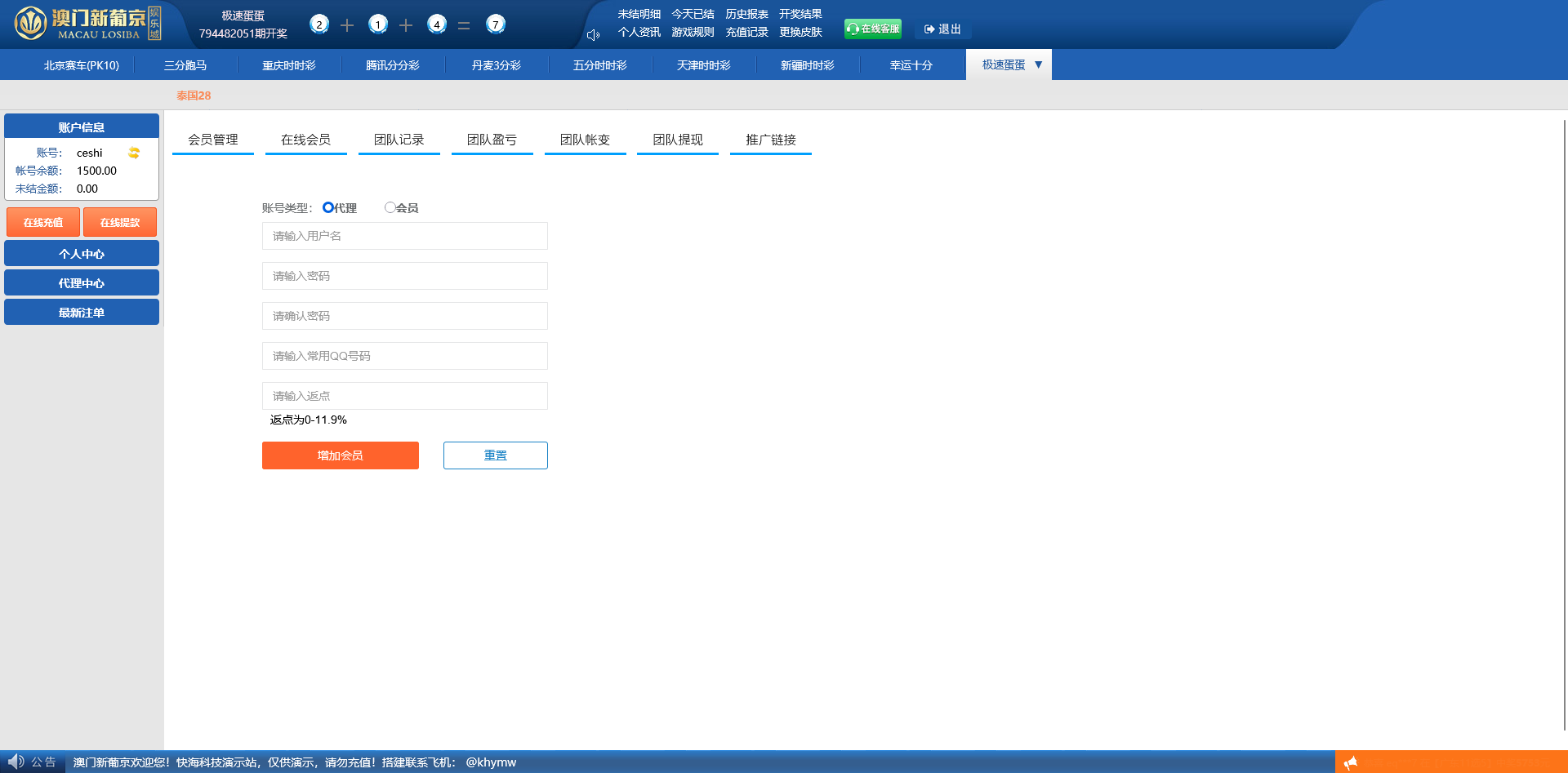Switch to the 团队记录 tab
The width and height of the screenshot is (1568, 773).
(x=399, y=140)
